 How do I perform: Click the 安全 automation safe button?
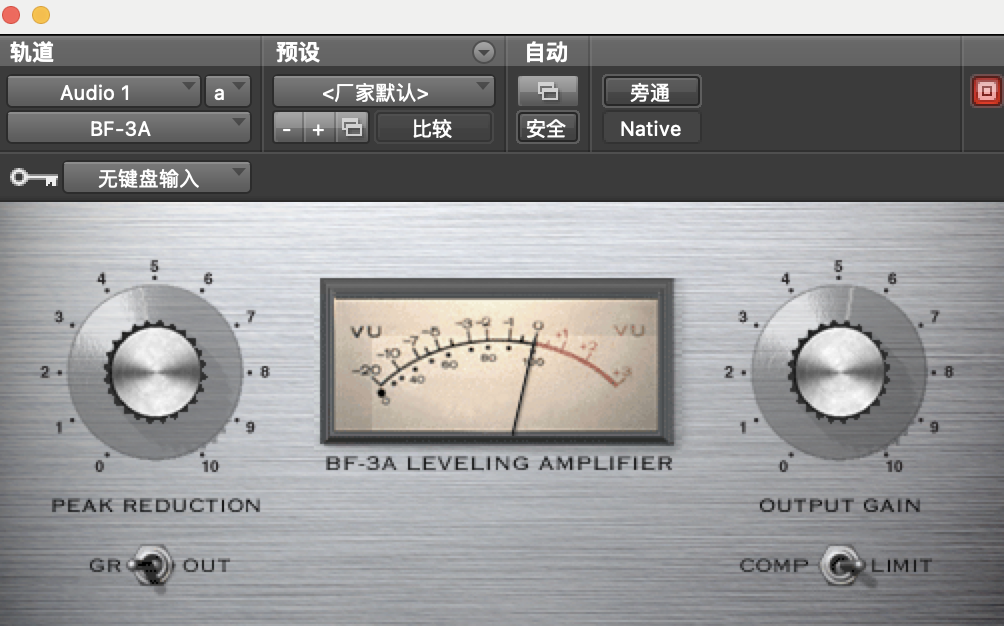[x=547, y=128]
